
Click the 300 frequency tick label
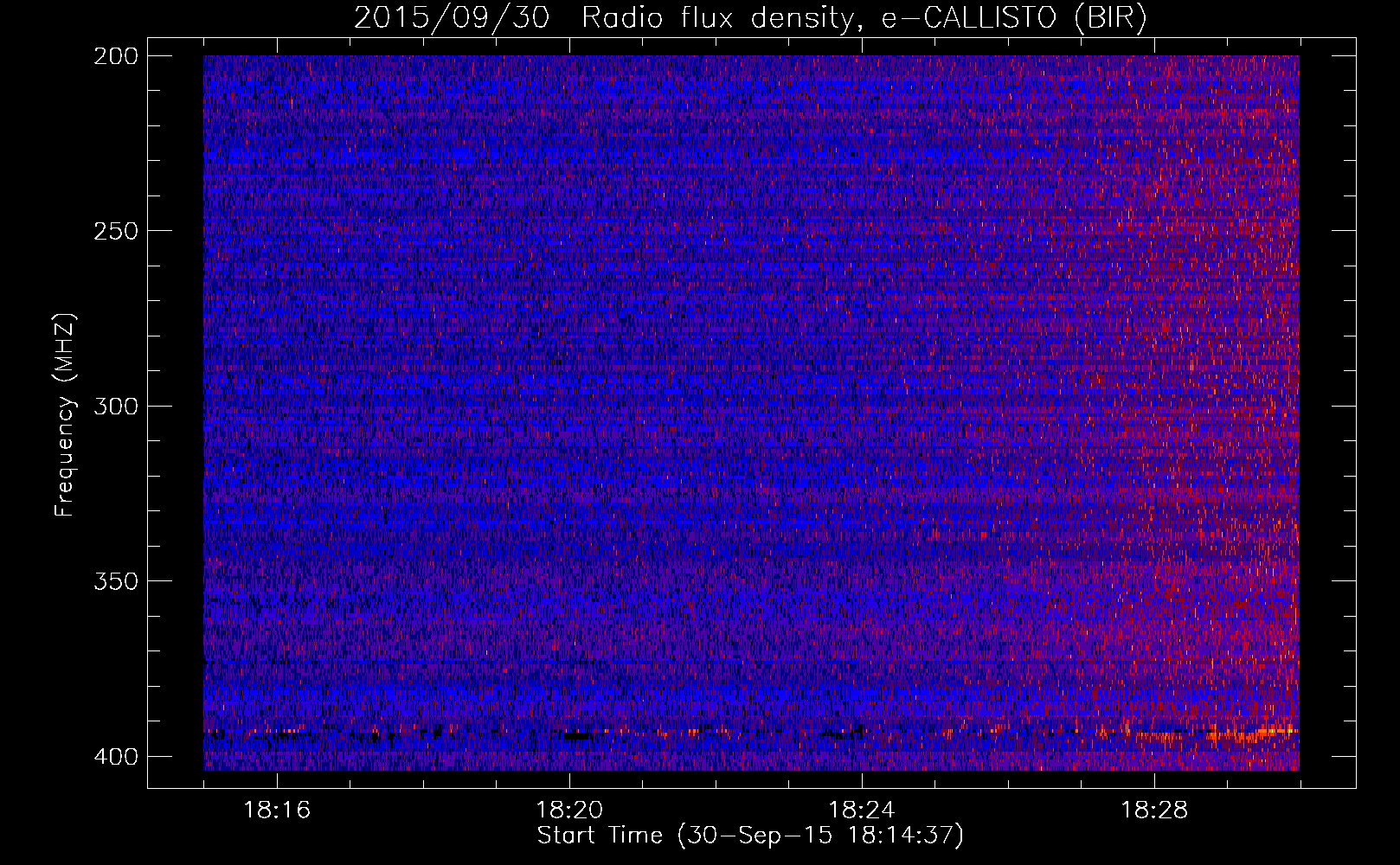click(116, 406)
